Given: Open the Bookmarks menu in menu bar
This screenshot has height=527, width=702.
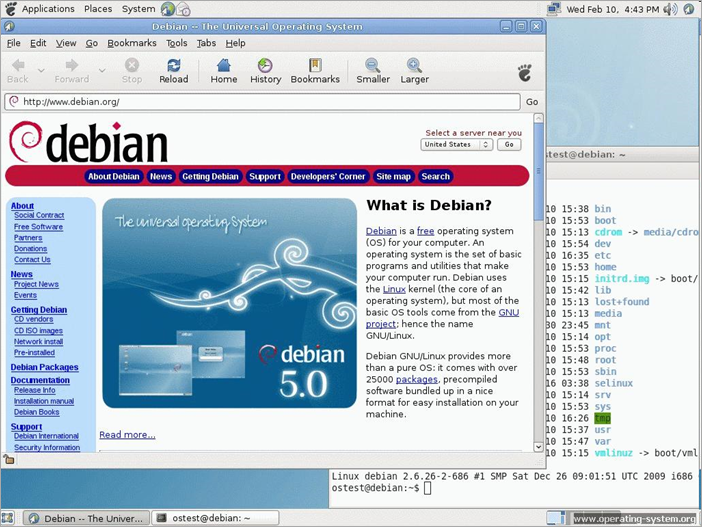Looking at the screenshot, I should 131,43.
